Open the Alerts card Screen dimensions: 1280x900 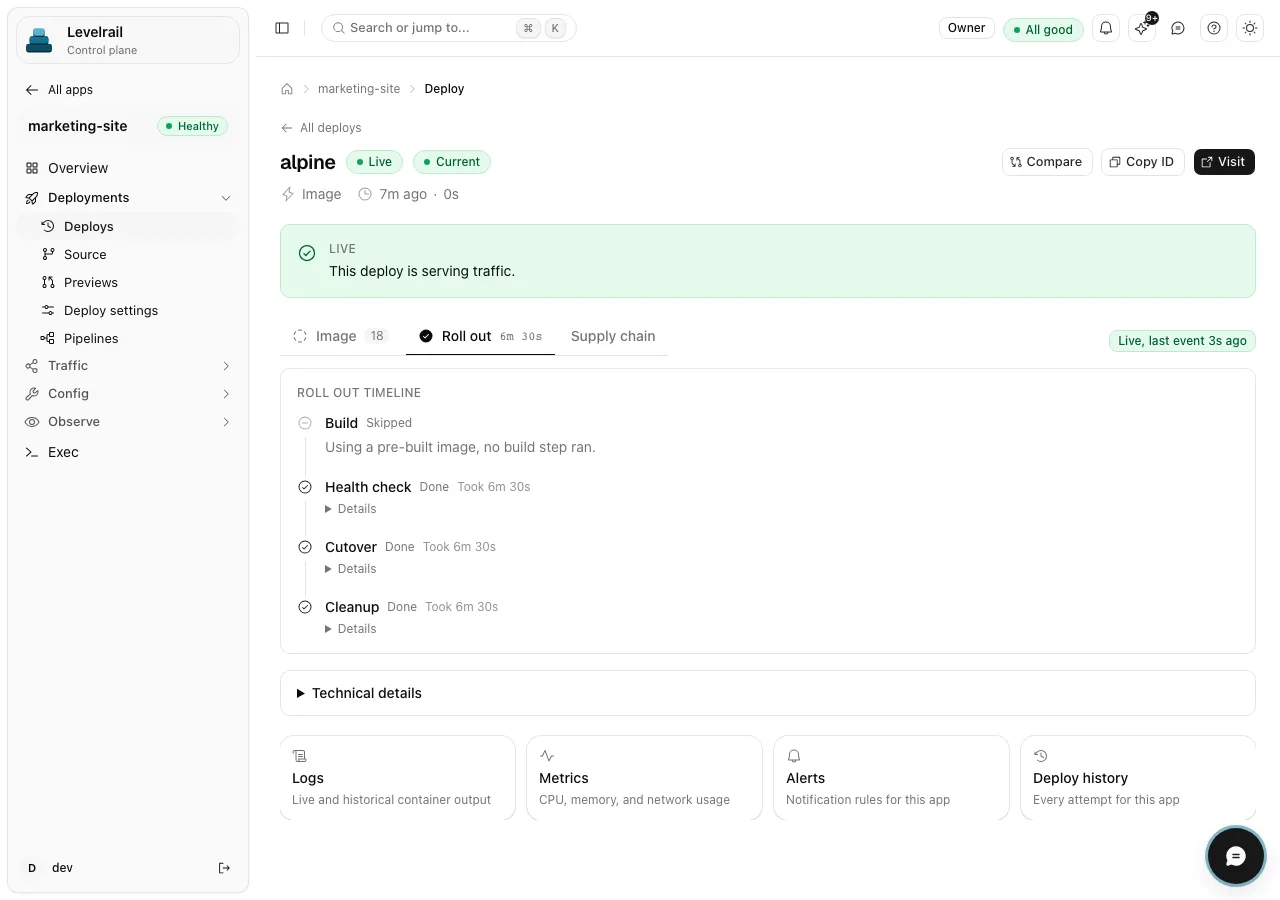coord(891,778)
